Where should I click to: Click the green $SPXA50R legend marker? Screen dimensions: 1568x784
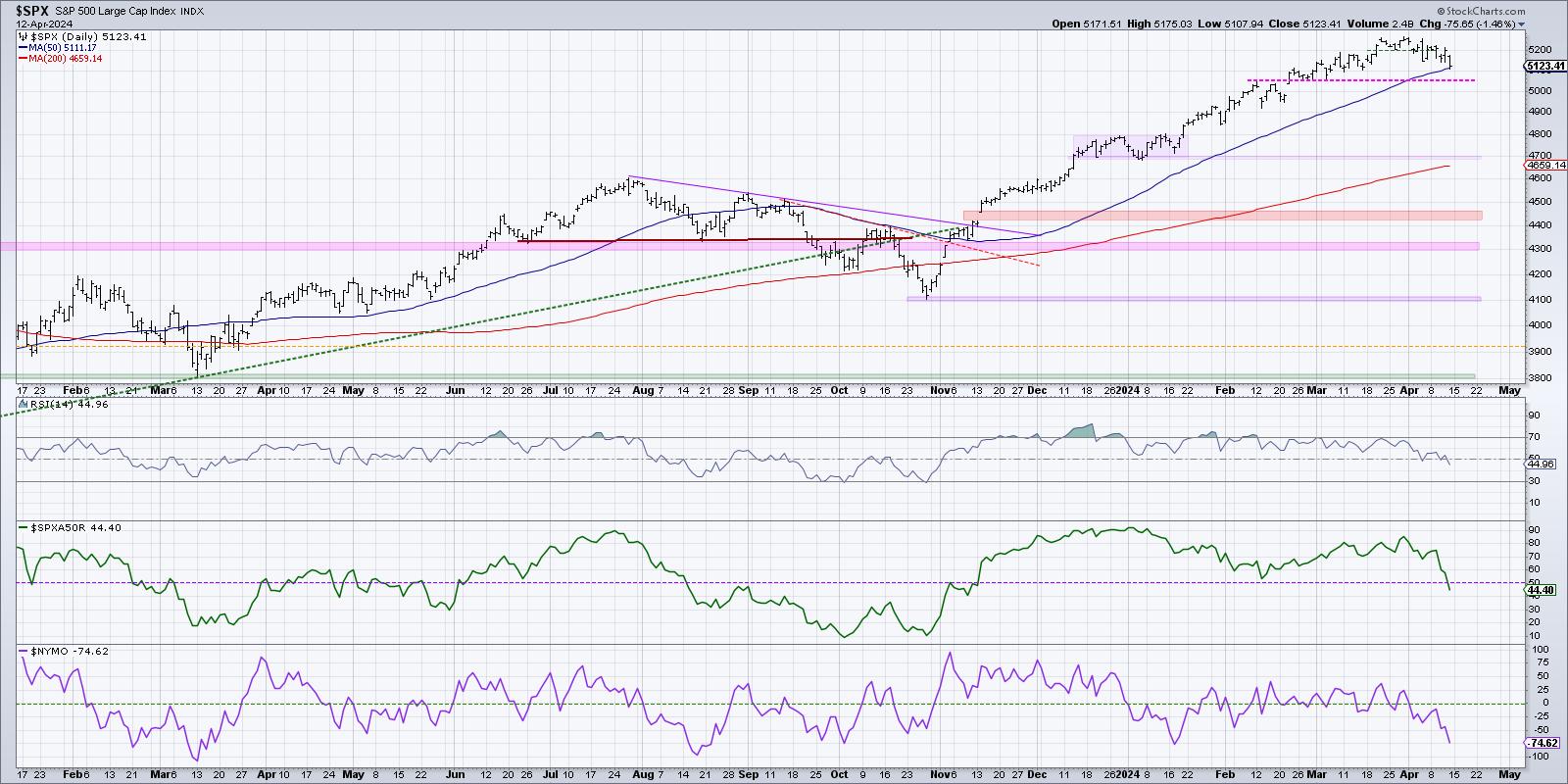(24, 527)
